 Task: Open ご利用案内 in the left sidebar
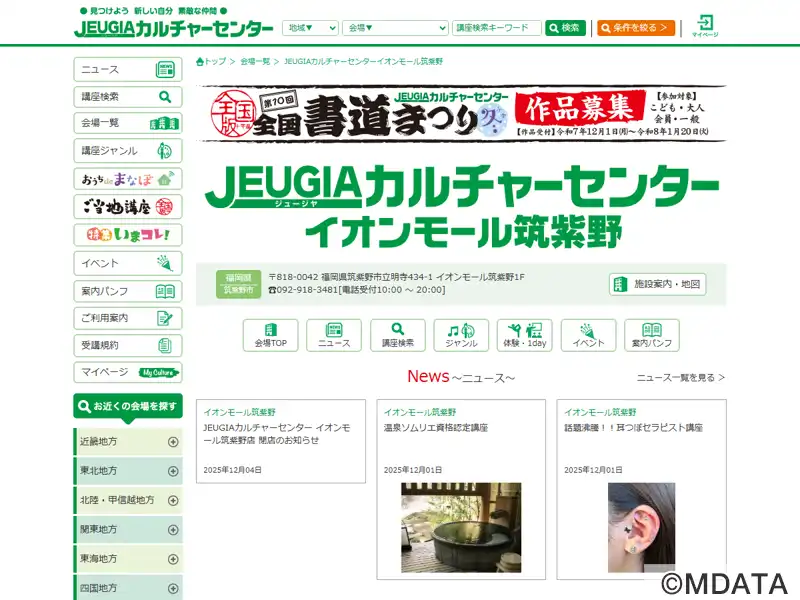pyautogui.click(x=128, y=318)
